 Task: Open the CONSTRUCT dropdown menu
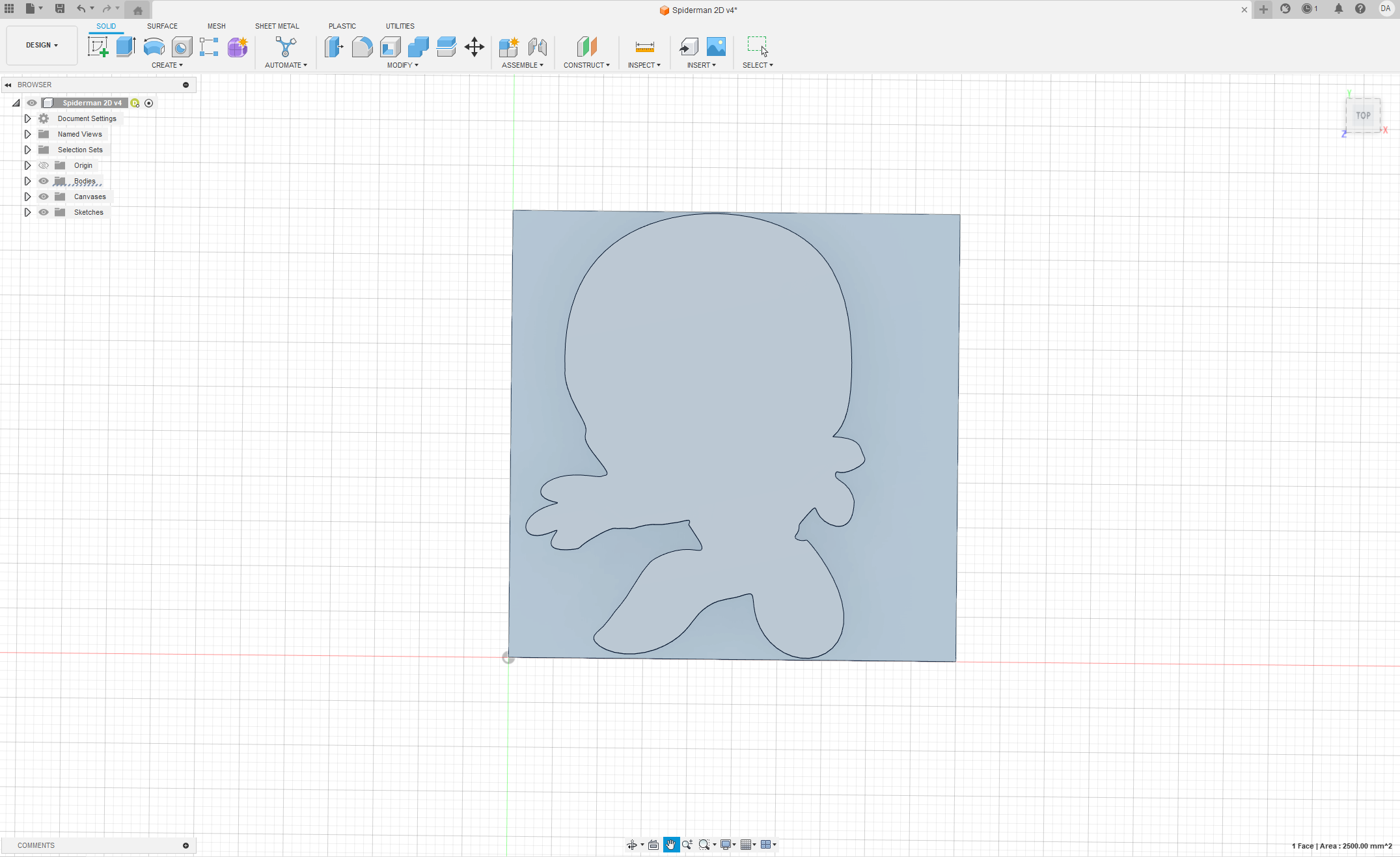click(x=586, y=65)
